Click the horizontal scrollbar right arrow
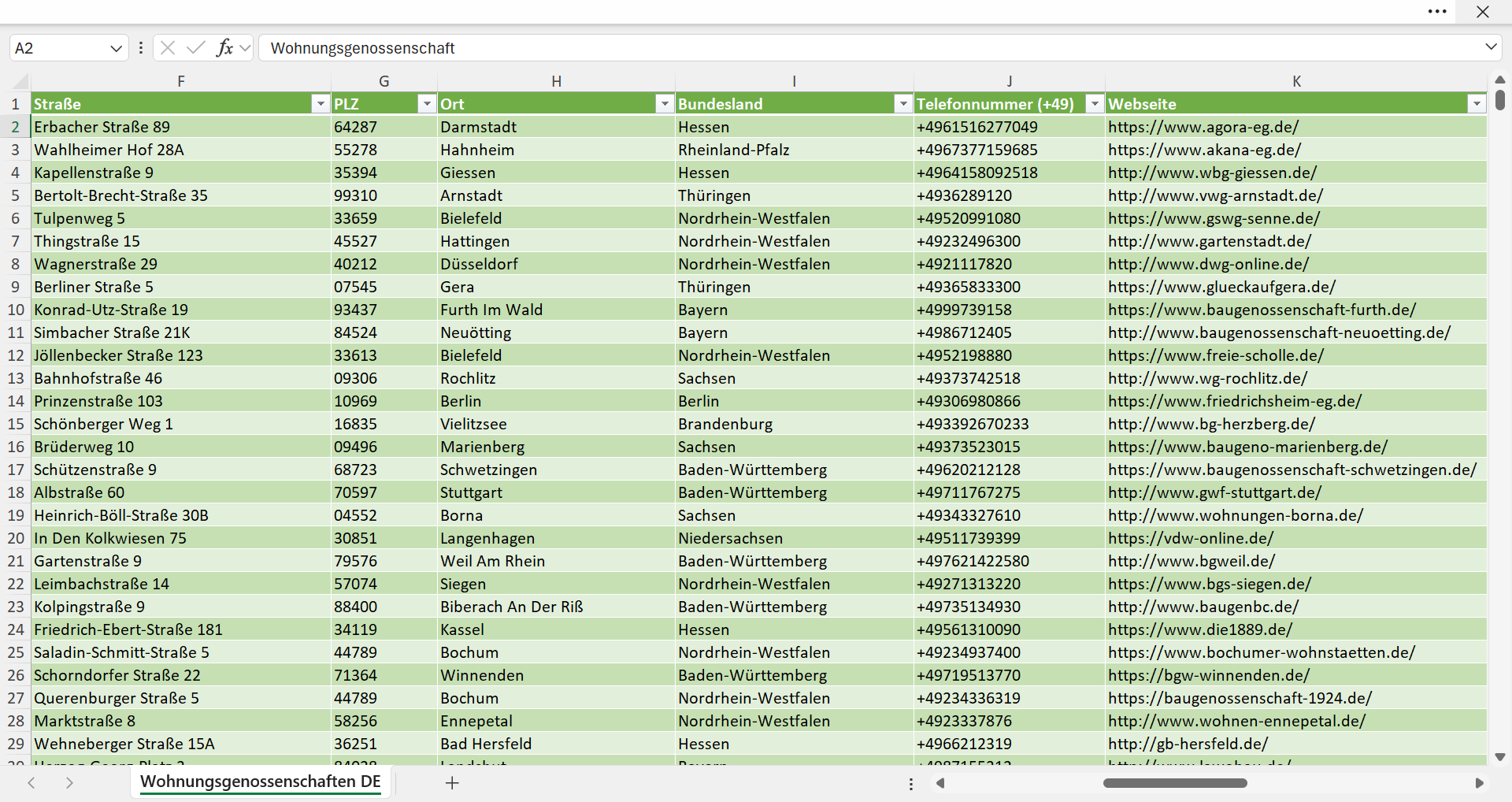This screenshot has width=1512, height=802. point(1479,783)
